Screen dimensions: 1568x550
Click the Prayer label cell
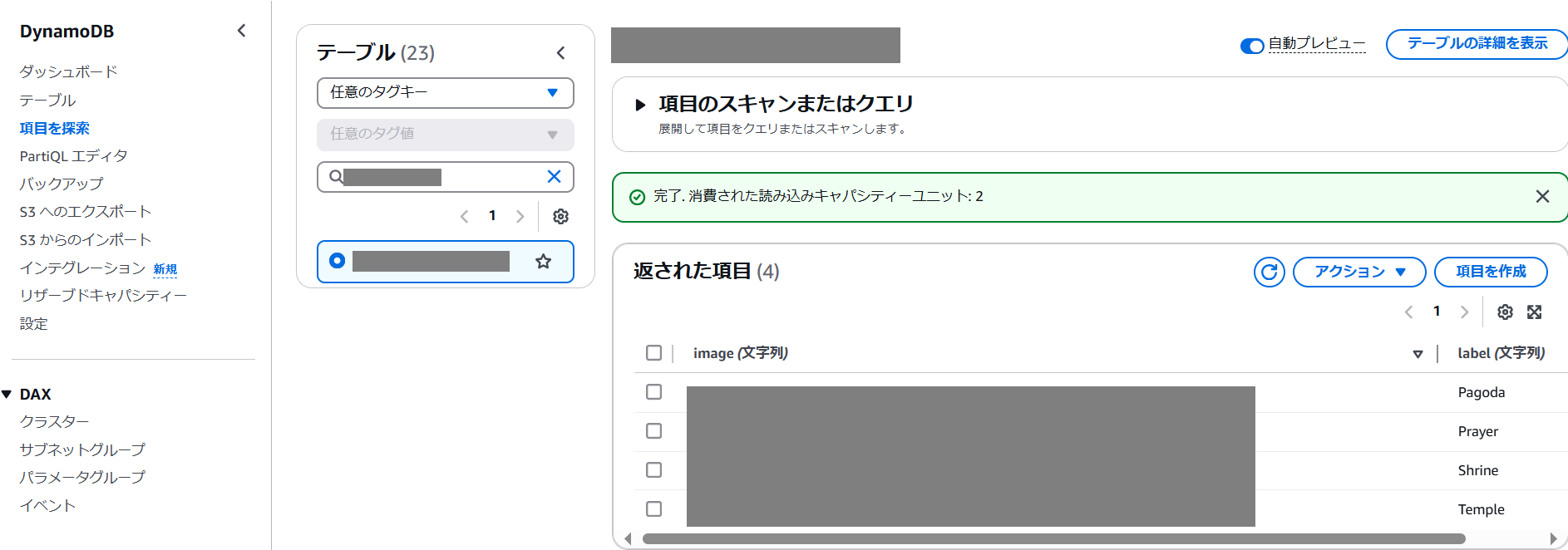[x=1477, y=431]
